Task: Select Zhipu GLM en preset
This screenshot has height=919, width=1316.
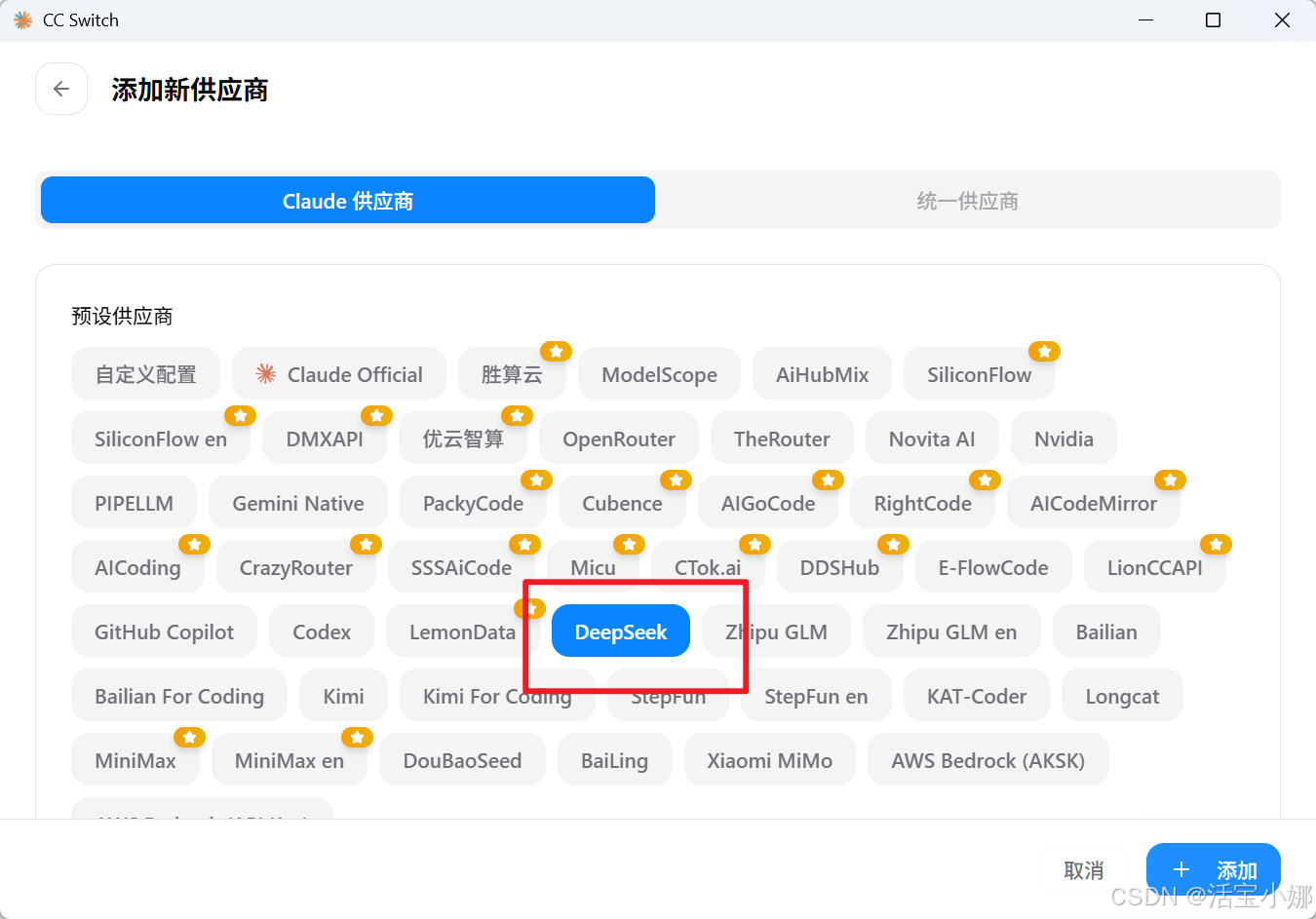Action: click(x=951, y=632)
